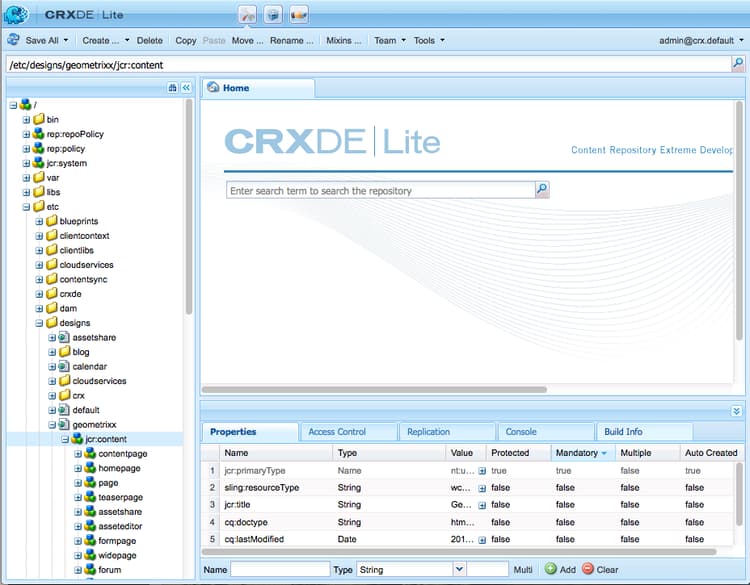The height and width of the screenshot is (585, 750).
Task: Click the repository path address field
Action: point(368,65)
